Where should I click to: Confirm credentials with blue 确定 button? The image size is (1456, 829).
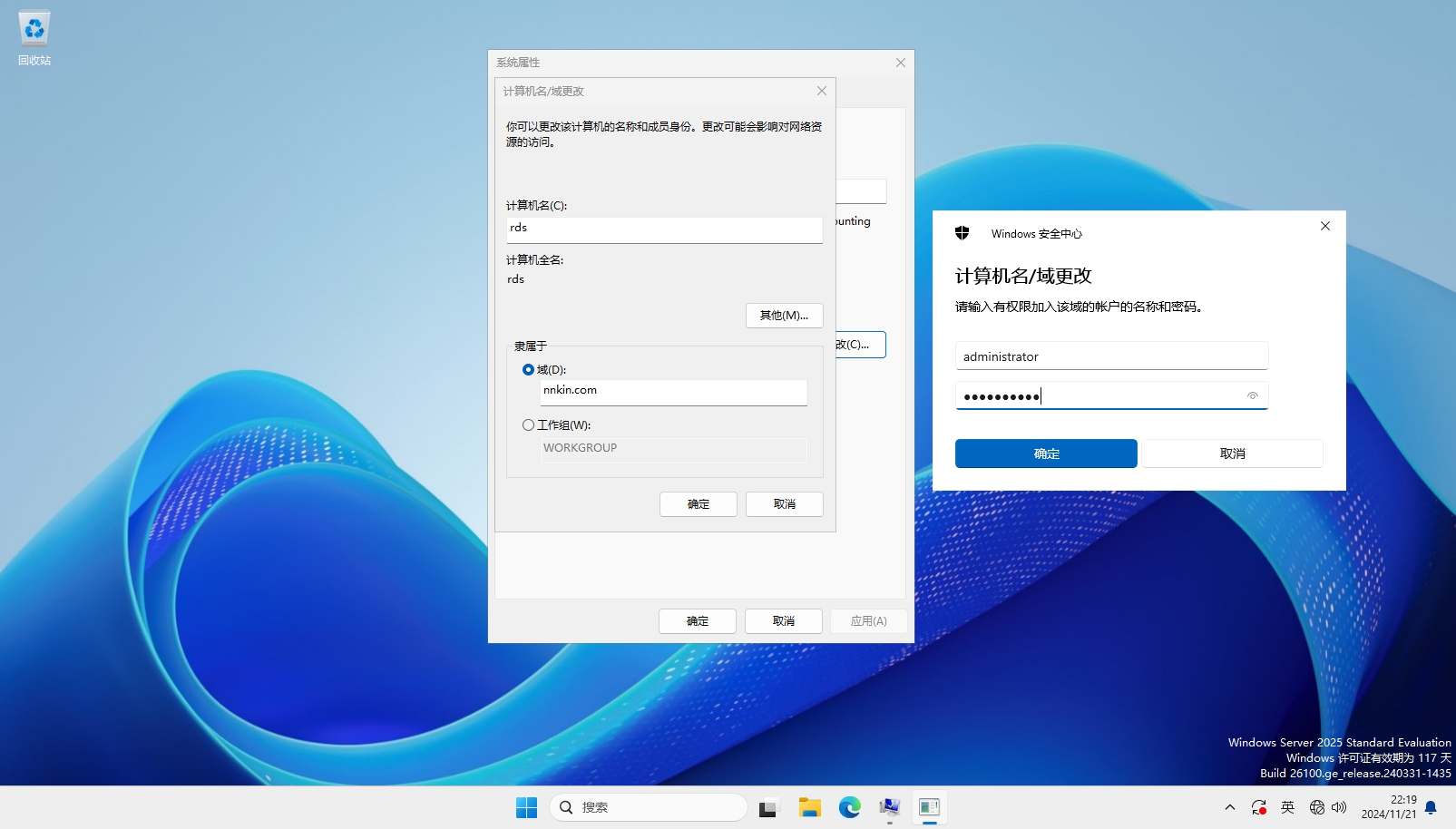(x=1045, y=454)
